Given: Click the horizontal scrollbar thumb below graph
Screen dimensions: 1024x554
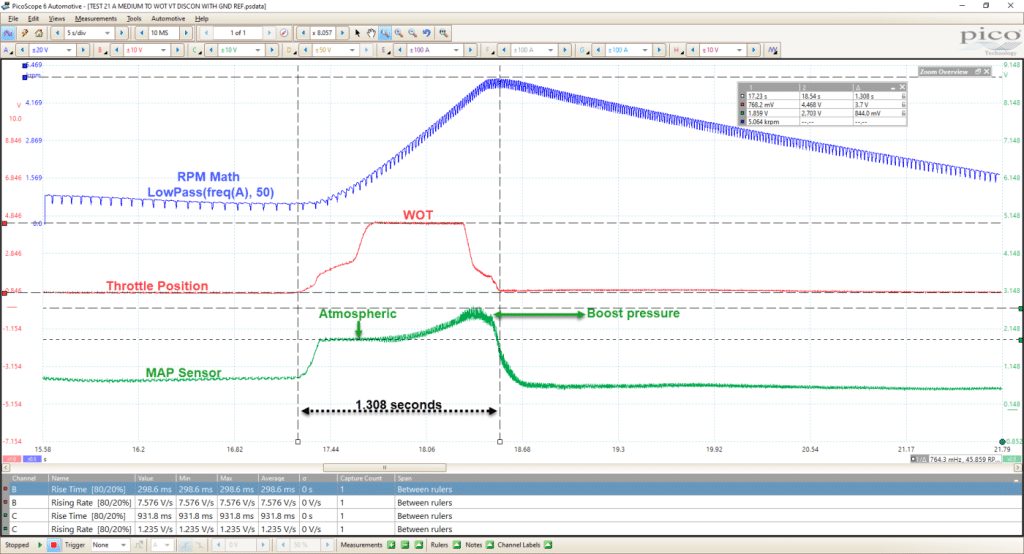Looking at the screenshot, I should click(x=385, y=467).
